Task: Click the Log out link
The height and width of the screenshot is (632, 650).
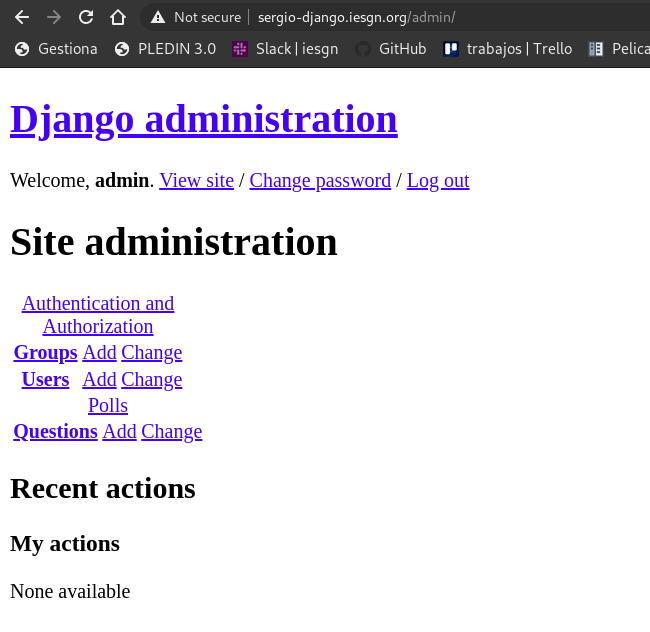Action: [438, 181]
